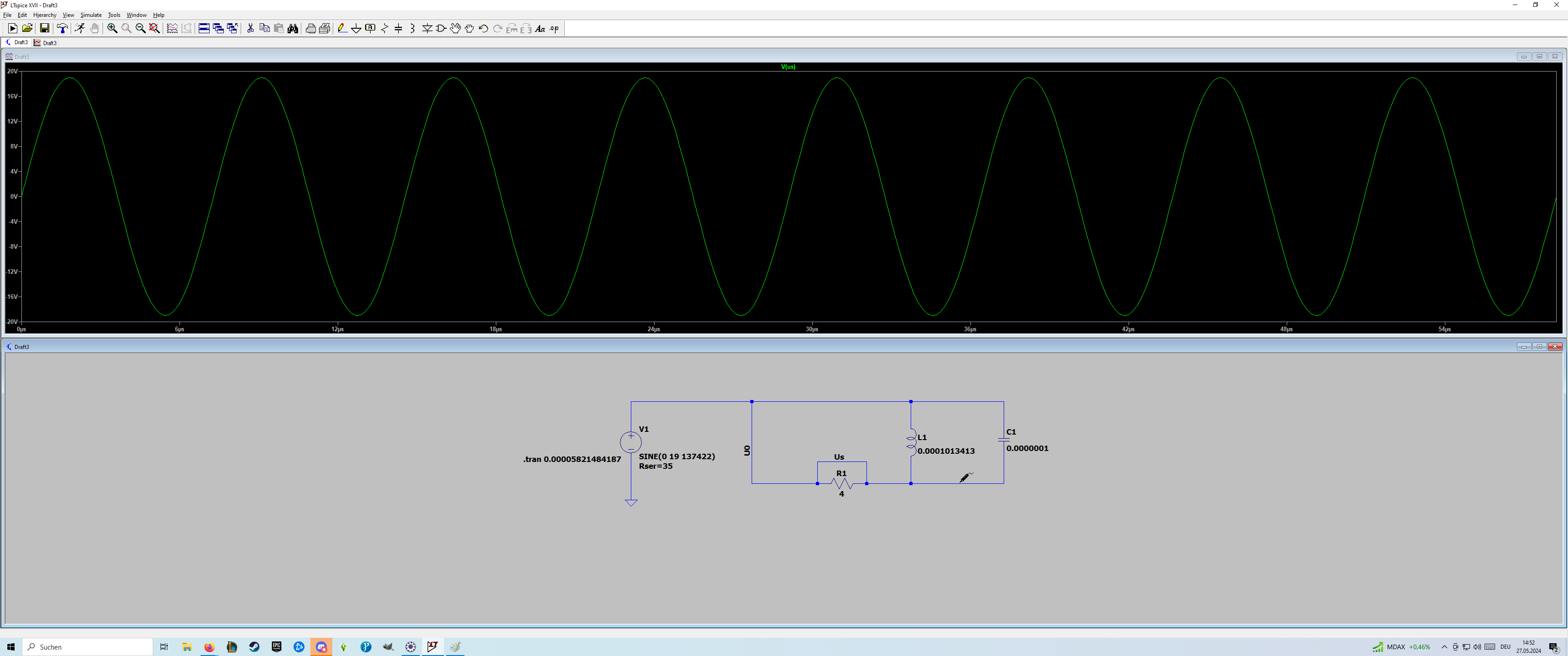The width and height of the screenshot is (1568, 656).
Task: Click the Pick Visible Traces waveform icon
Action: [x=172, y=29]
